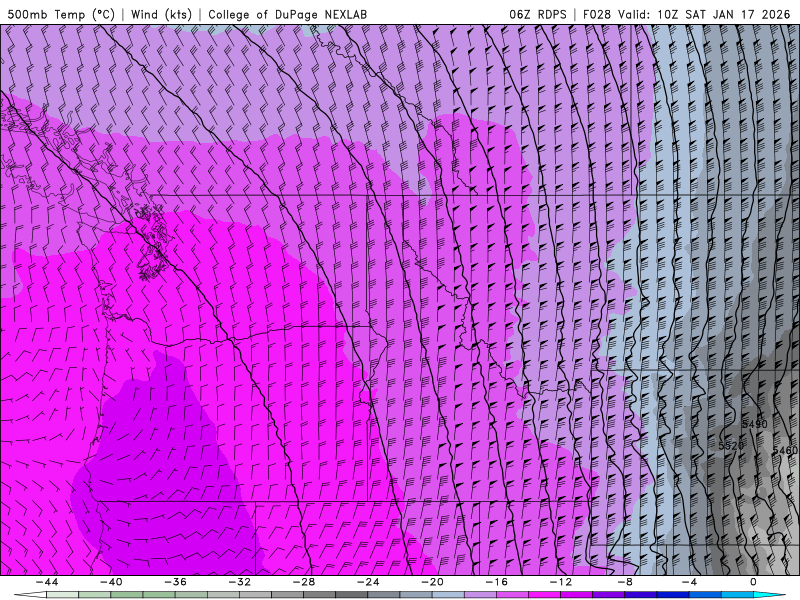Click the -36 color bar label

[x=176, y=582]
